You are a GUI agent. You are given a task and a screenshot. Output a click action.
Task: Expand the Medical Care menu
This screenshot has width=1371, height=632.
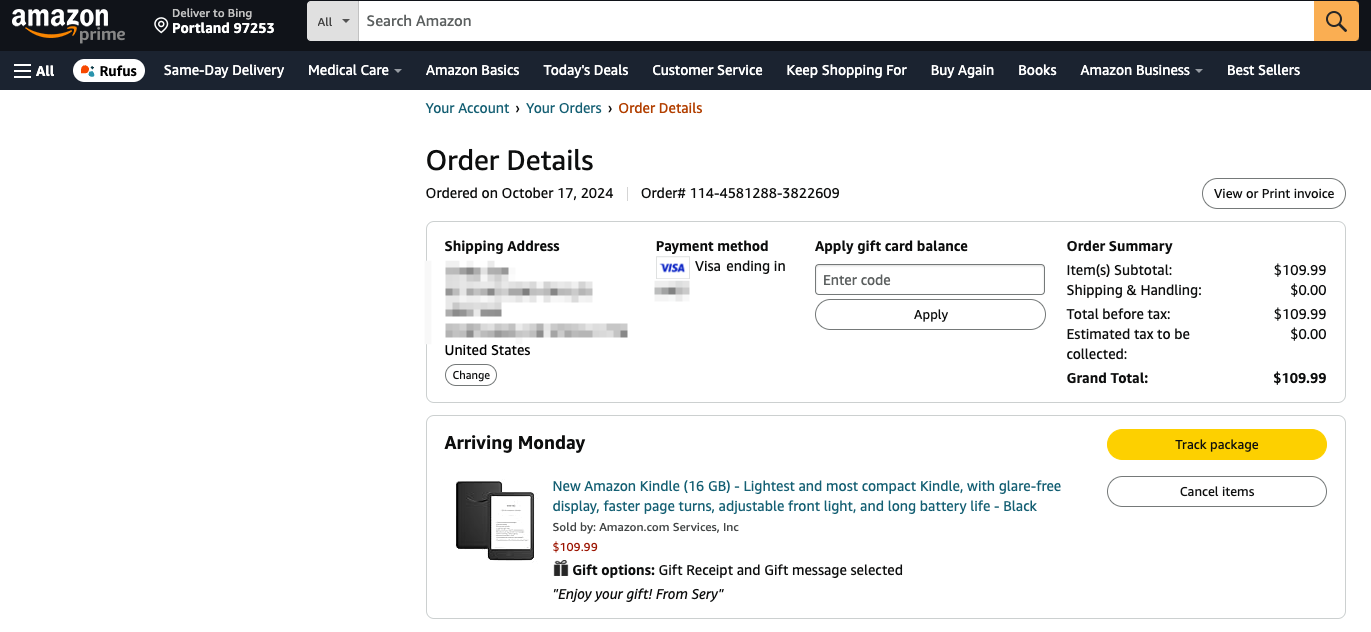click(354, 71)
